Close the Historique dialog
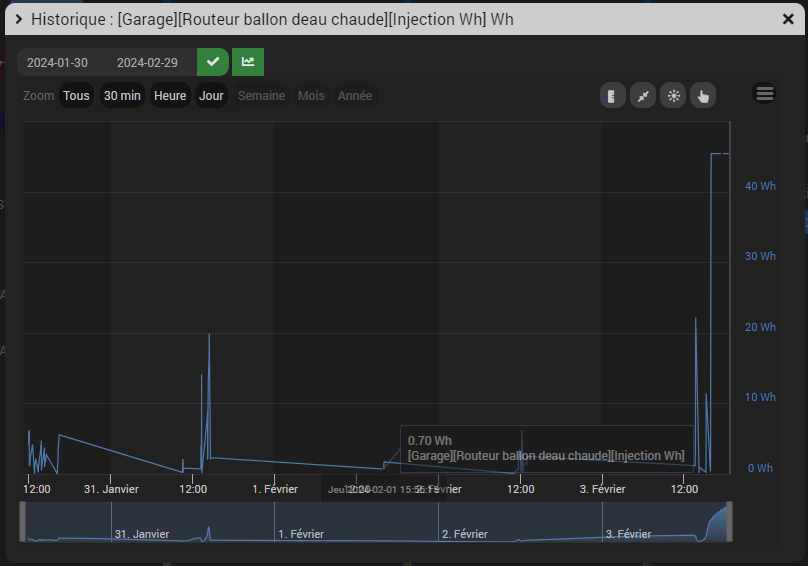Screen dimensions: 808x566 pyautogui.click(x=788, y=19)
